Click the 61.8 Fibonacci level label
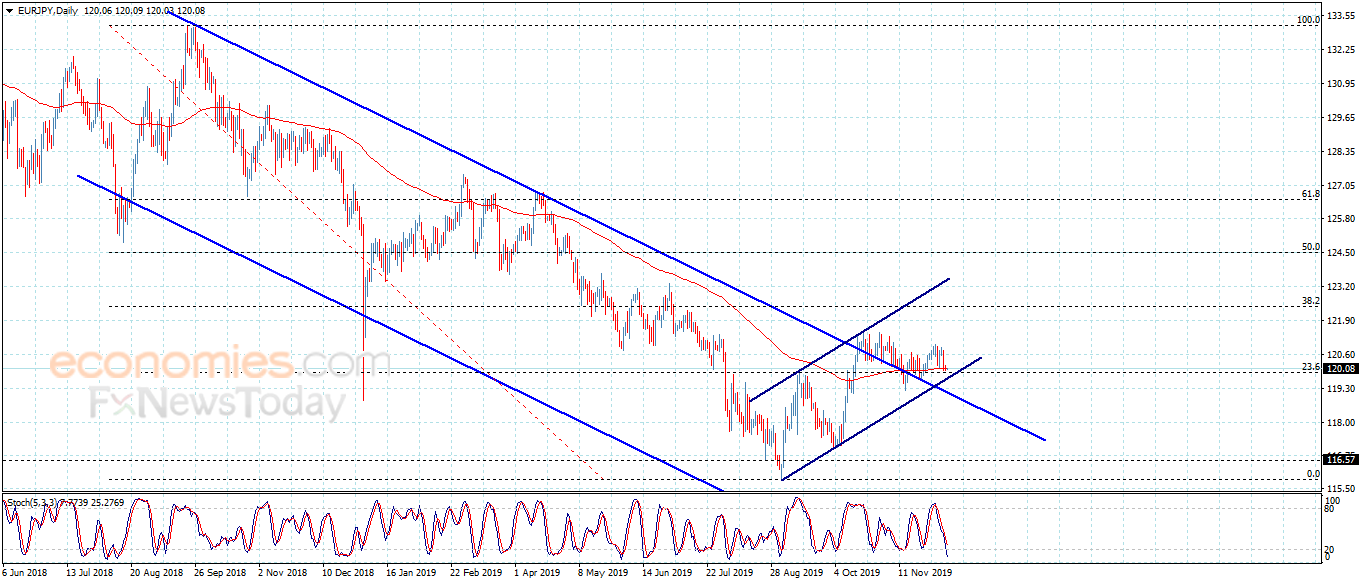 point(1310,194)
